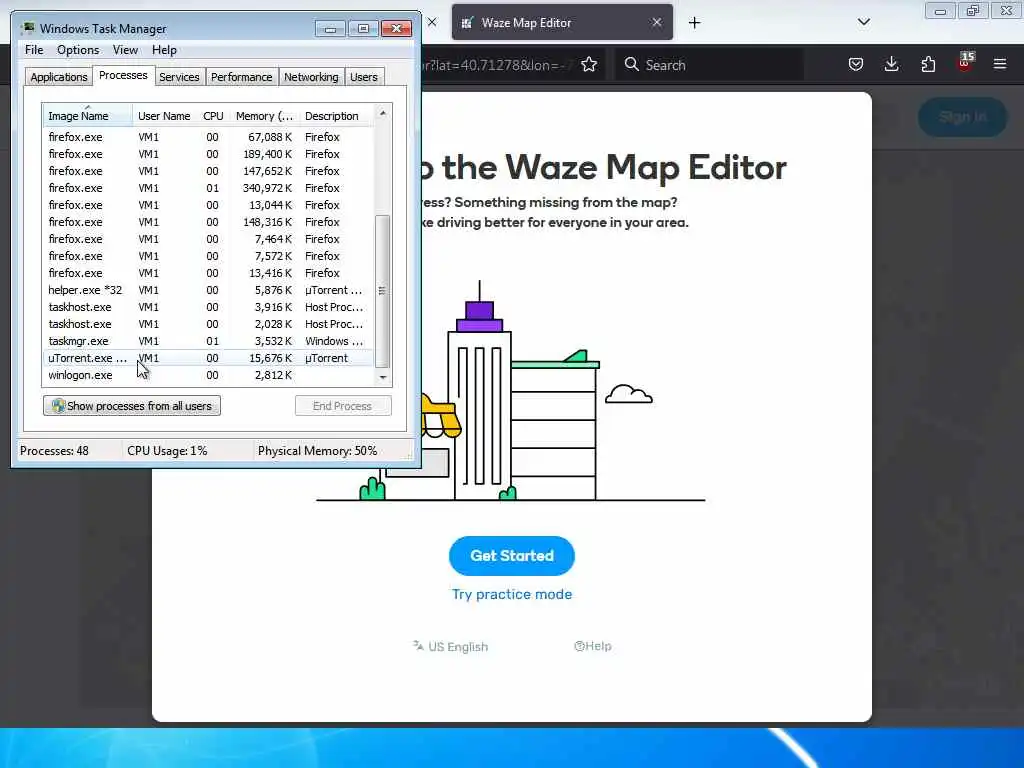Open the Firefox extensions puzzle icon

(928, 64)
